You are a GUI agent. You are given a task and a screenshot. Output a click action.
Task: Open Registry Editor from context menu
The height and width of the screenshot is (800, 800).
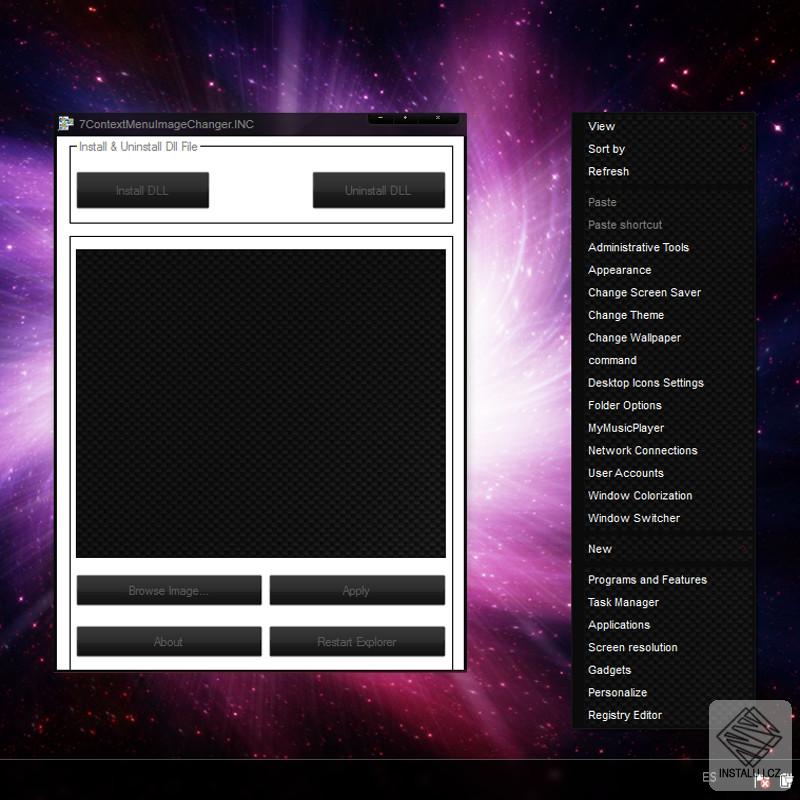click(664, 715)
